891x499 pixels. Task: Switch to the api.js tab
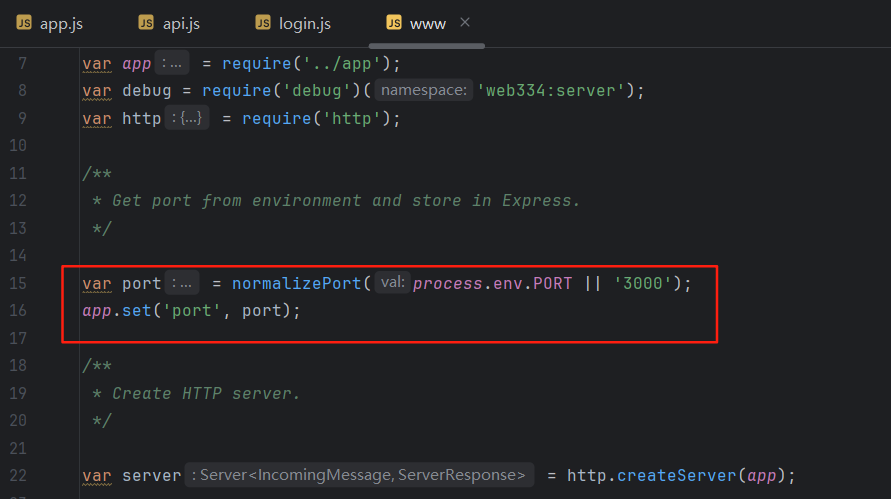(169, 24)
